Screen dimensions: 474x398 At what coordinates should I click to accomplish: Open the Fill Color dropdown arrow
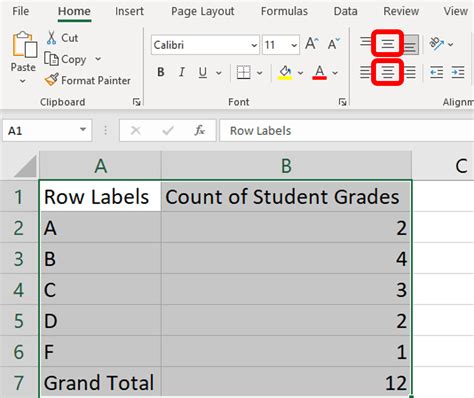coord(300,73)
